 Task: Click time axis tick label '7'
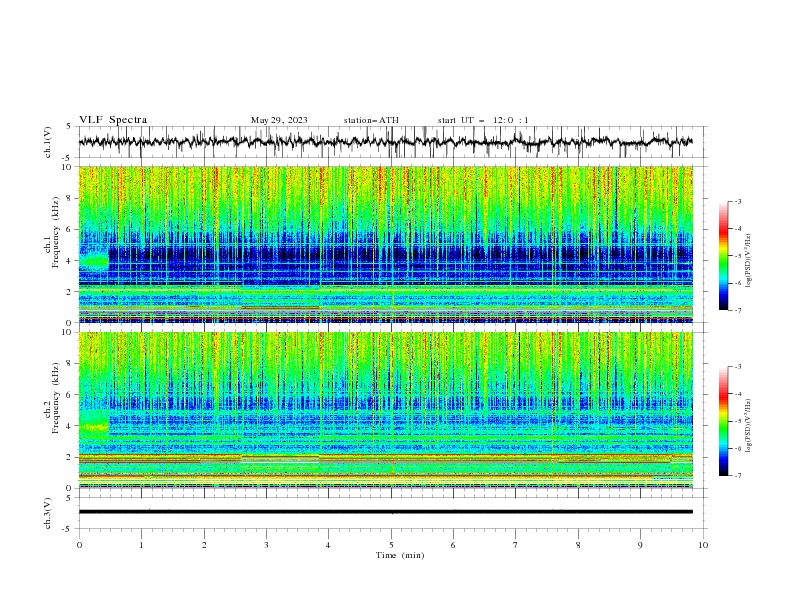(516, 545)
